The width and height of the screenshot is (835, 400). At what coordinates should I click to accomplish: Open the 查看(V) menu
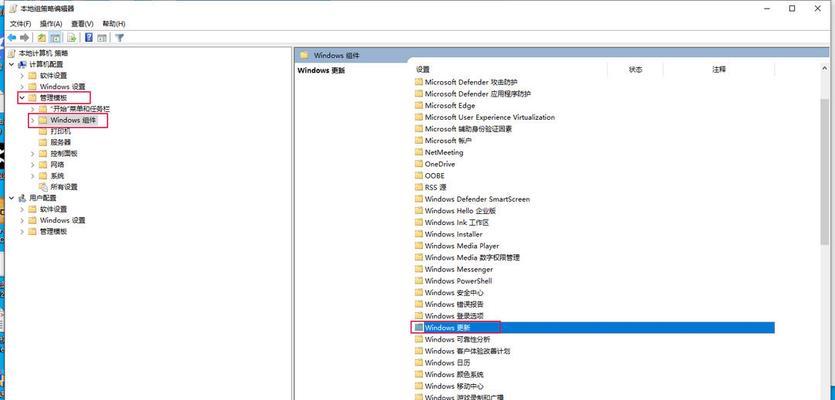82,24
